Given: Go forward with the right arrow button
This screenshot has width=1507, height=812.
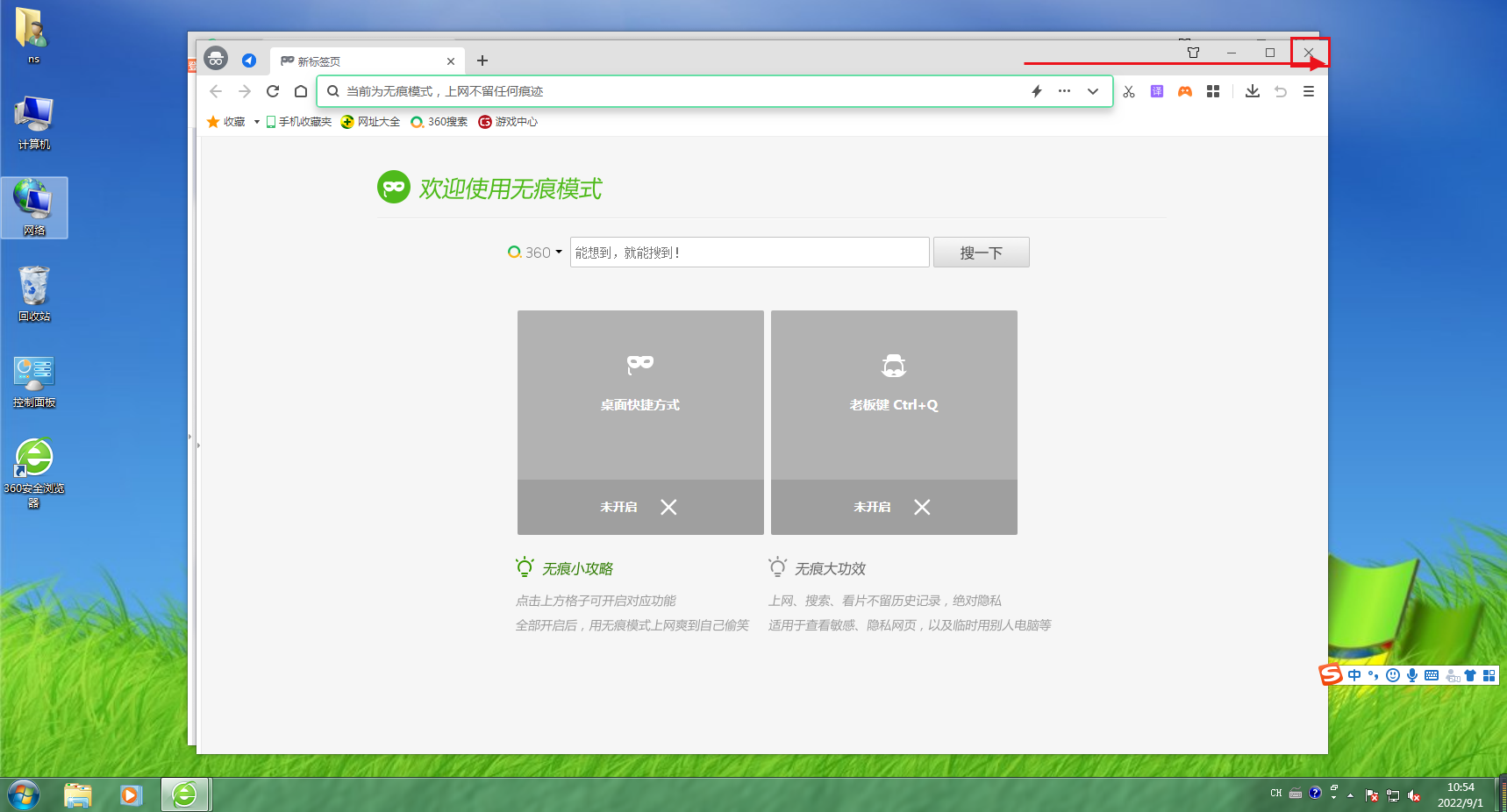Looking at the screenshot, I should [x=245, y=91].
